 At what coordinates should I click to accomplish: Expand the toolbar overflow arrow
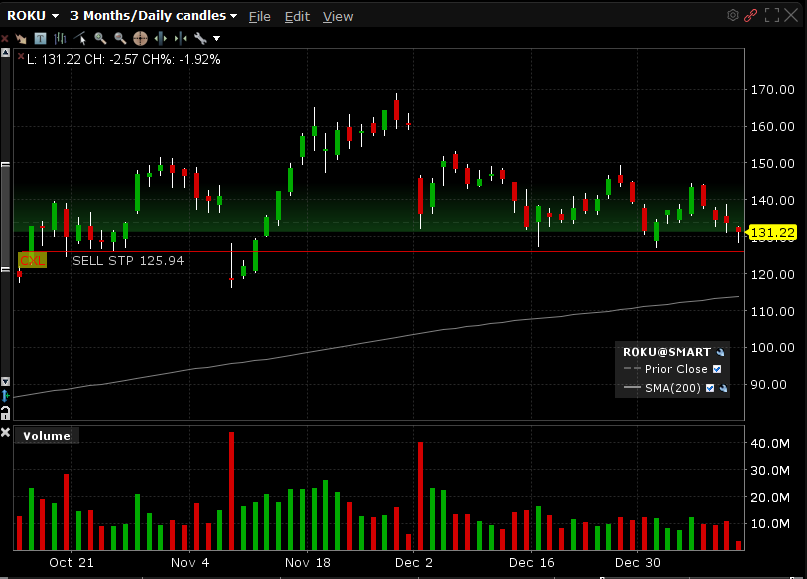pos(216,38)
